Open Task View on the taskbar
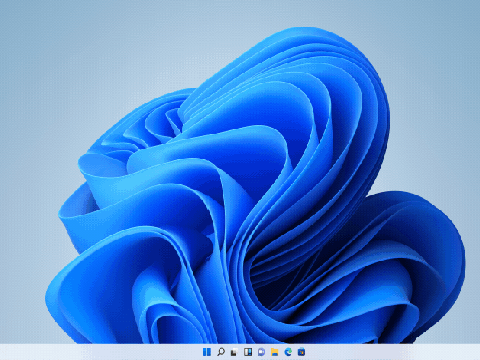Viewport: 480px width, 360px height. [234, 352]
